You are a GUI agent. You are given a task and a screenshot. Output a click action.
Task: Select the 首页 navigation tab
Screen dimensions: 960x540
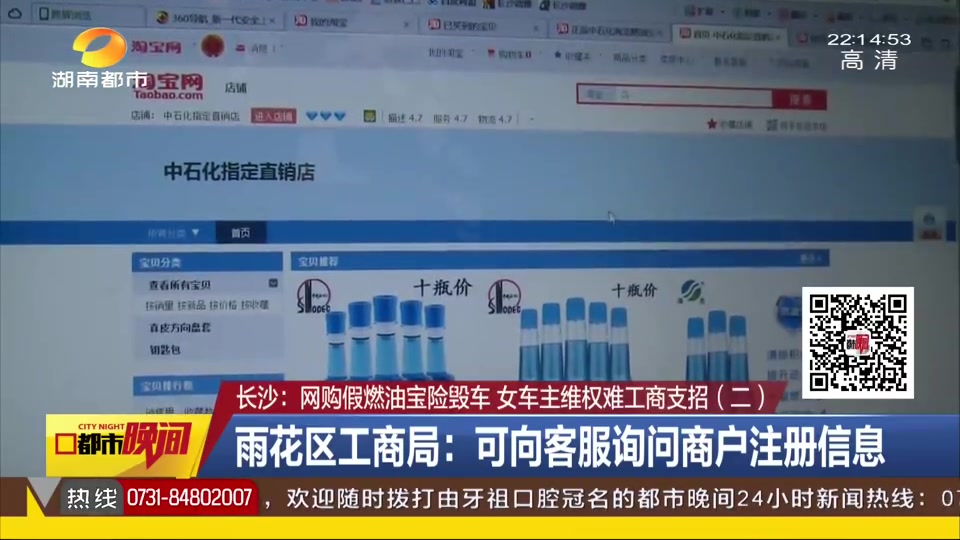click(241, 233)
